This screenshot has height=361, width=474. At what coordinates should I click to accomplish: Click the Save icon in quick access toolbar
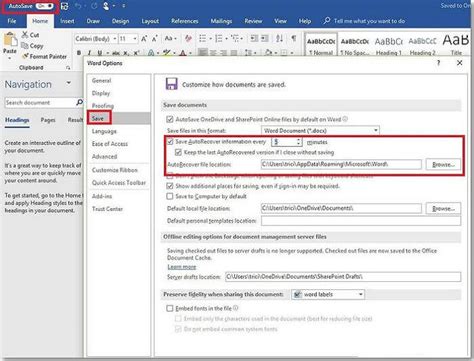[65, 6]
